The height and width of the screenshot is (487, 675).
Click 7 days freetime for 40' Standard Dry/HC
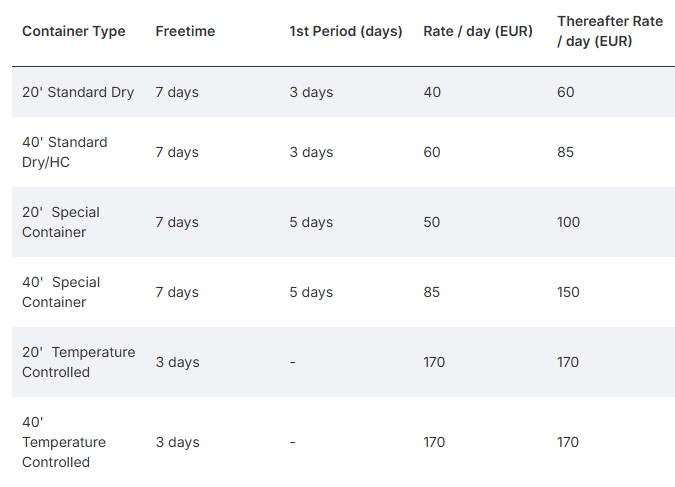click(x=177, y=152)
